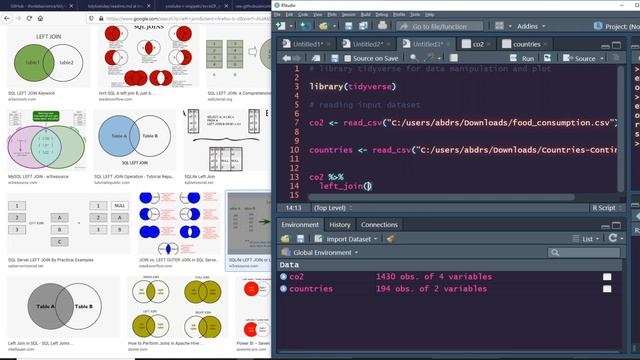Click the Print icon in RStudio toolbar
This screenshot has height=360, width=640.
coord(382,26)
